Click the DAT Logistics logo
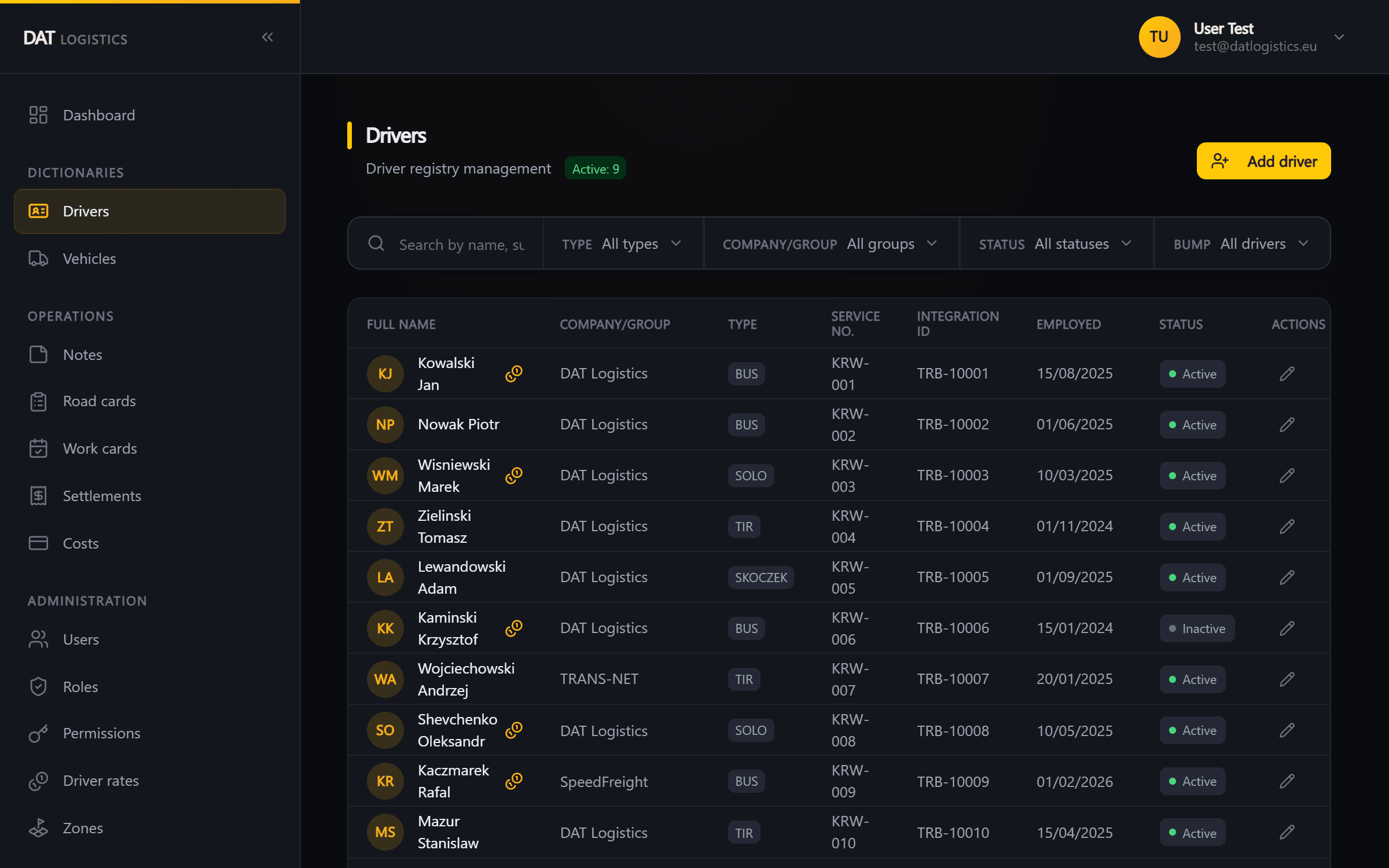The image size is (1389, 868). pos(75,38)
